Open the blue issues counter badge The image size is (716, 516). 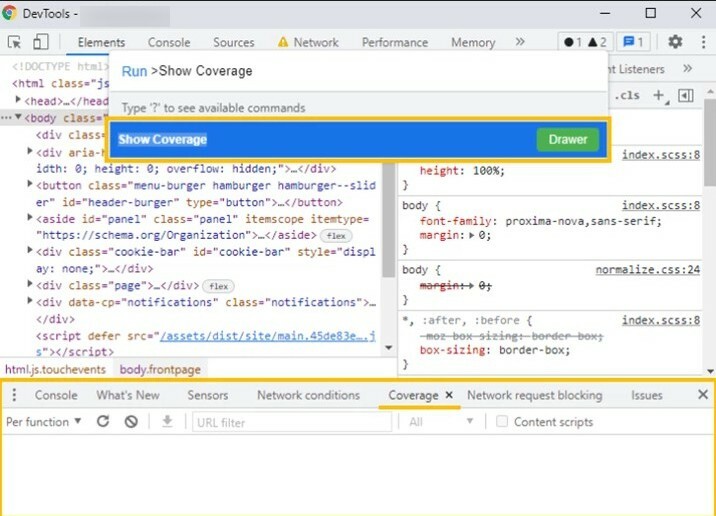pos(633,42)
